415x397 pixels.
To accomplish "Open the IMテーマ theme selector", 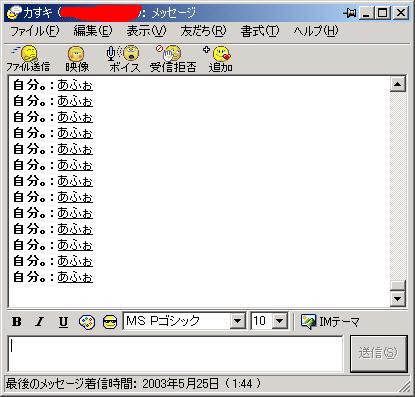I will (x=330, y=322).
